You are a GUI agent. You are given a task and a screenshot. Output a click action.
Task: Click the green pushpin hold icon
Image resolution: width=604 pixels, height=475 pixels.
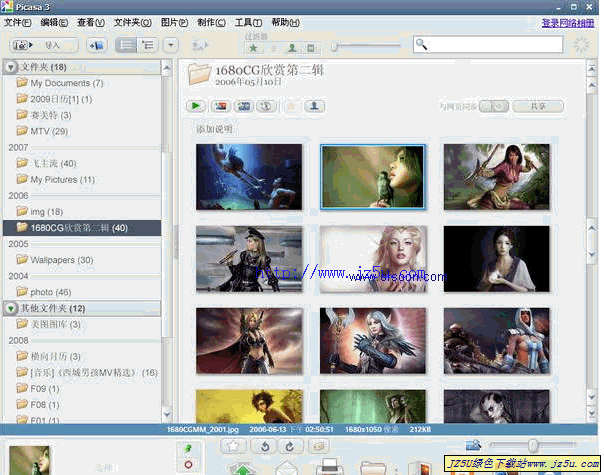188,448
